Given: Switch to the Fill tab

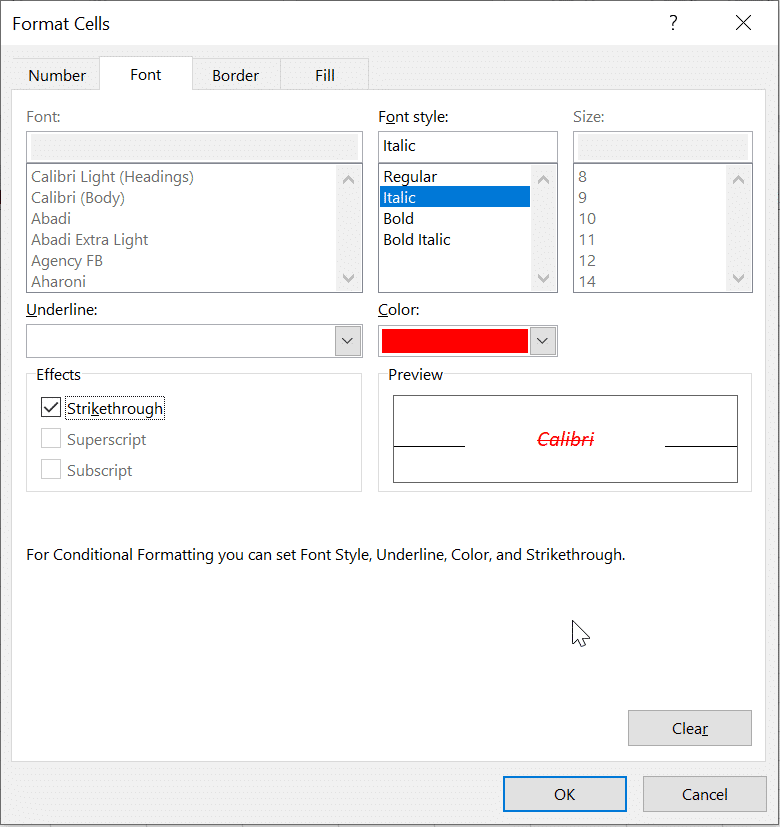Looking at the screenshot, I should click(x=324, y=75).
